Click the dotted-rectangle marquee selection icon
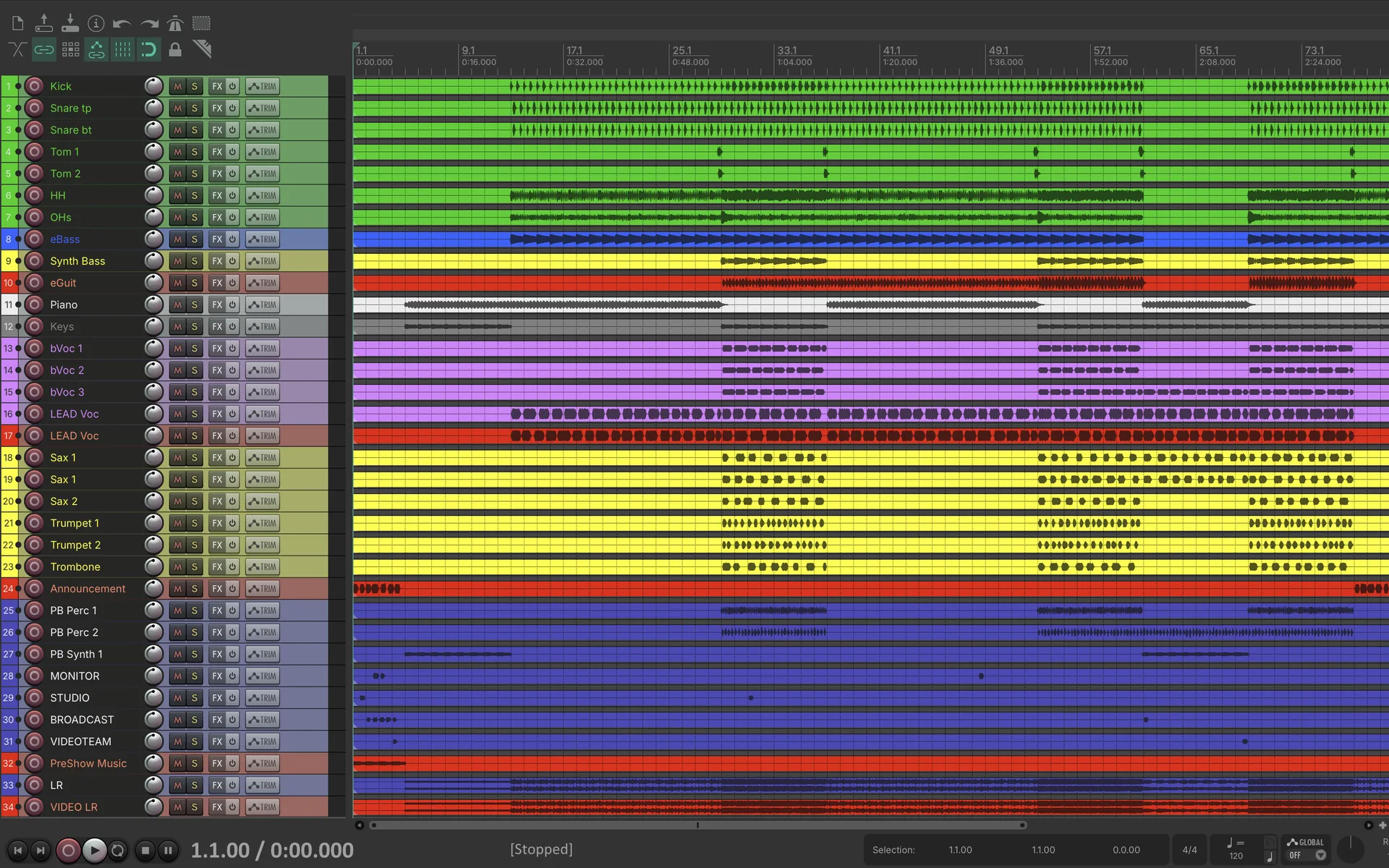This screenshot has height=868, width=1389. 201,23
